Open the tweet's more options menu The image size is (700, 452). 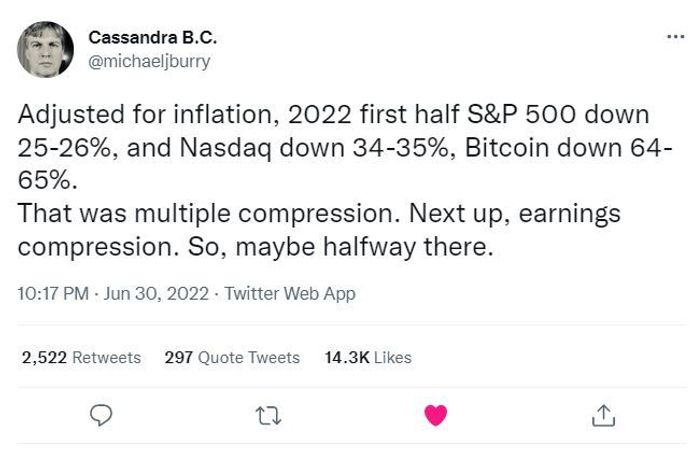click(x=678, y=36)
